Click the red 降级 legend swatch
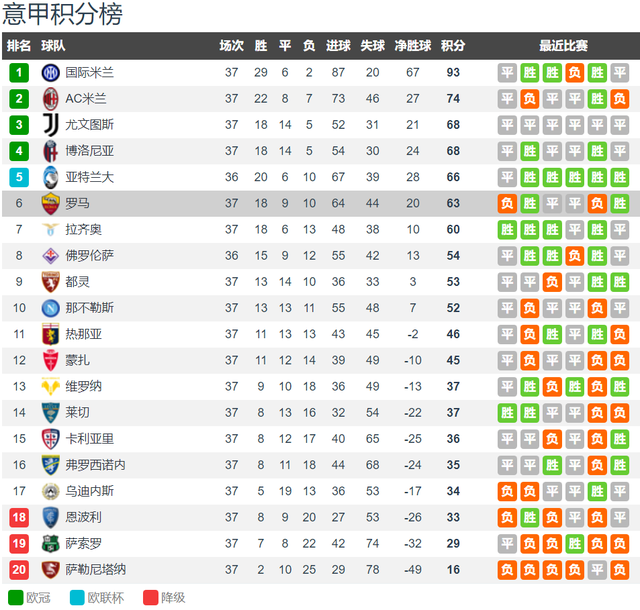This screenshot has height=610, width=640. (151, 598)
